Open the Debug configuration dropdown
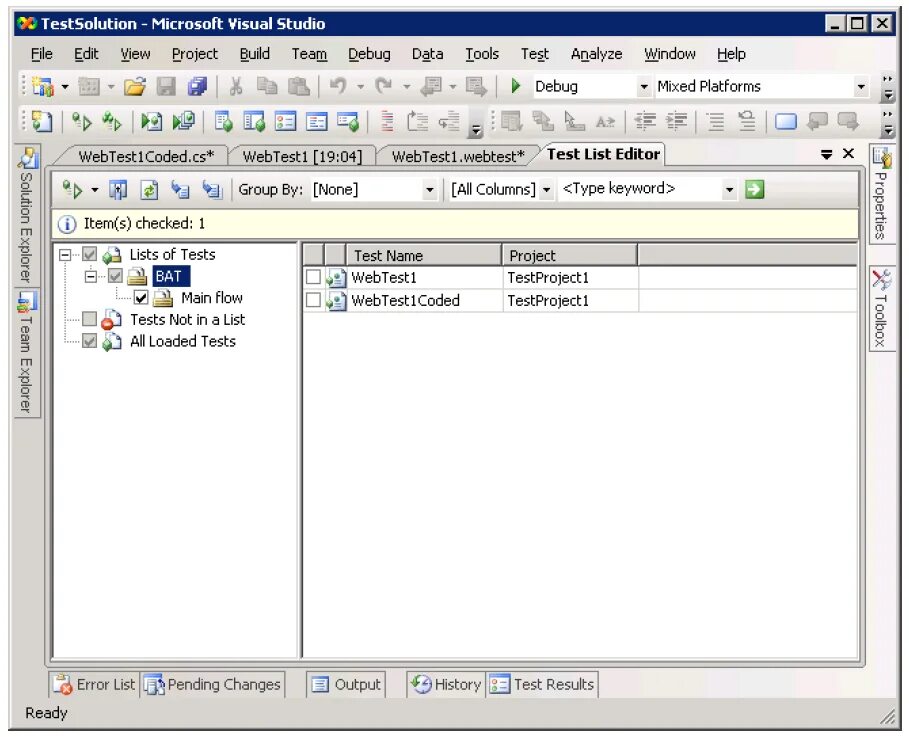 click(643, 87)
